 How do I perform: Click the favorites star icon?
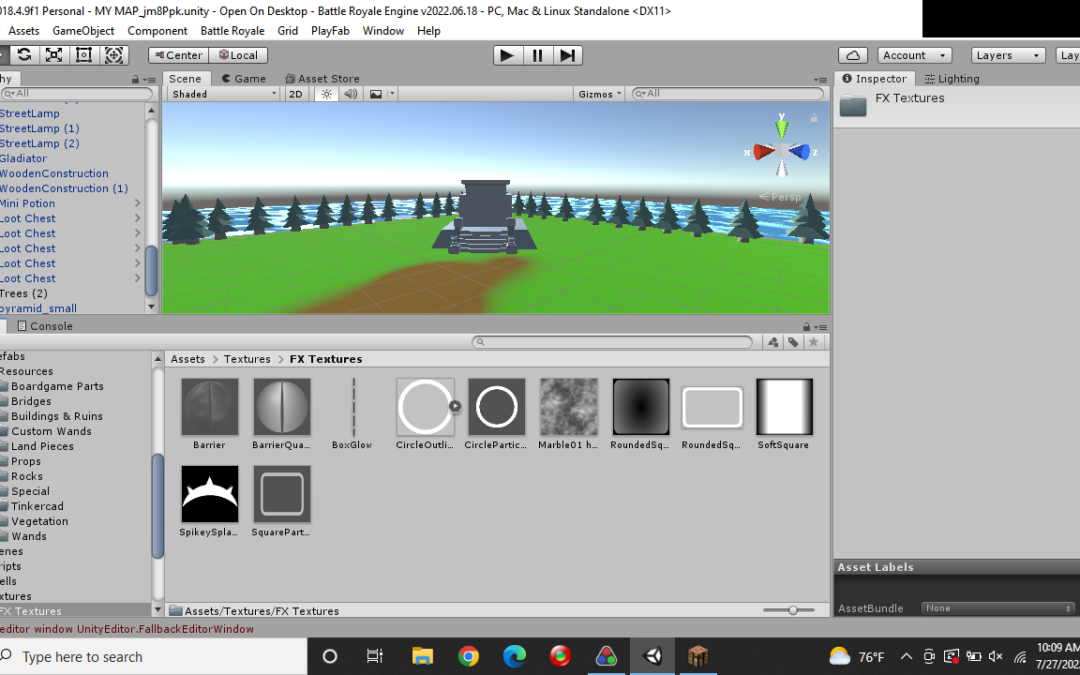click(813, 342)
